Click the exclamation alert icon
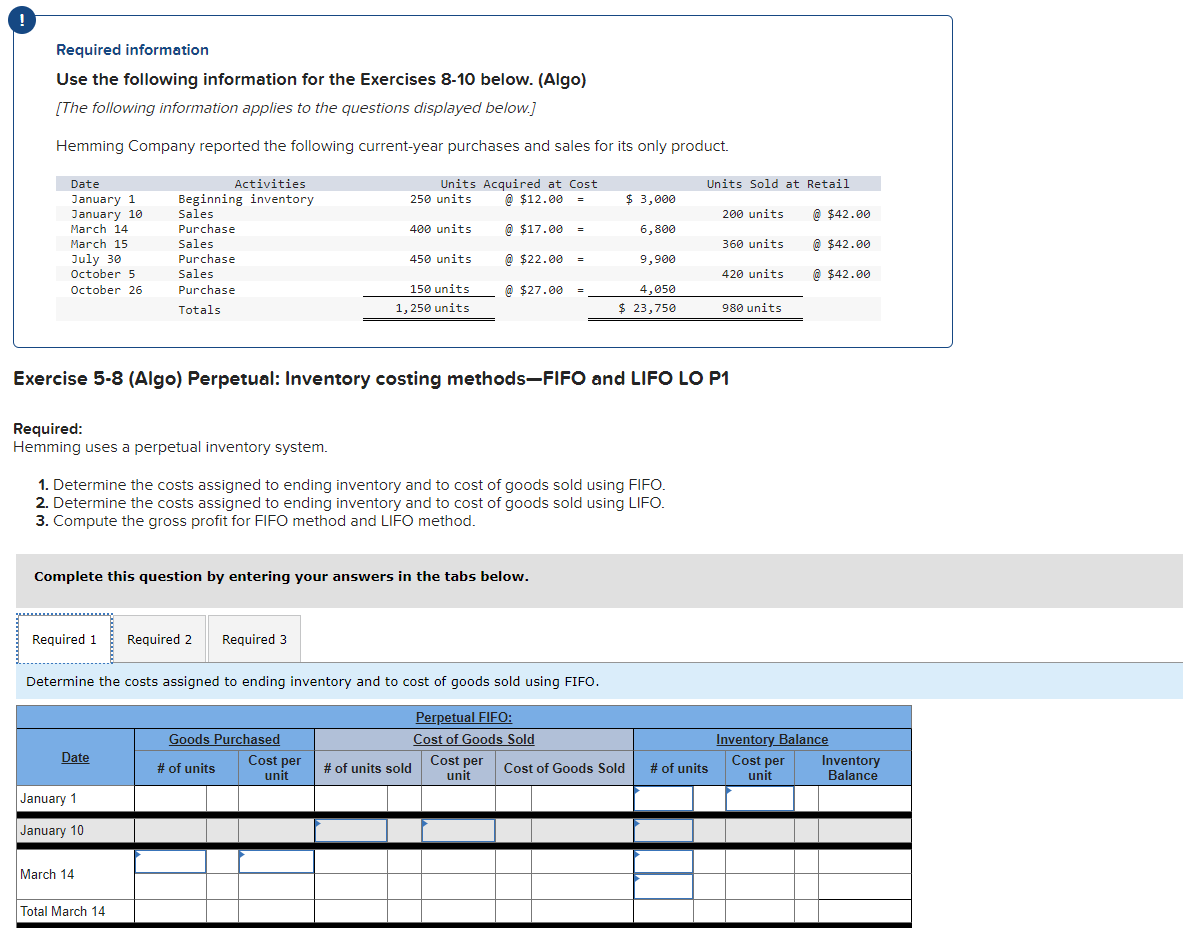The image size is (1183, 928). [x=21, y=20]
